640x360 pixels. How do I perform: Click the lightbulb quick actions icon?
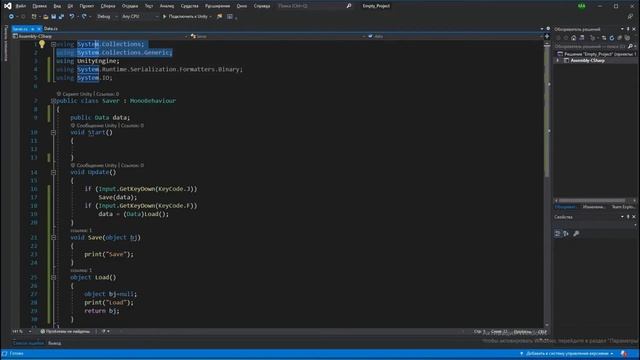42,44
